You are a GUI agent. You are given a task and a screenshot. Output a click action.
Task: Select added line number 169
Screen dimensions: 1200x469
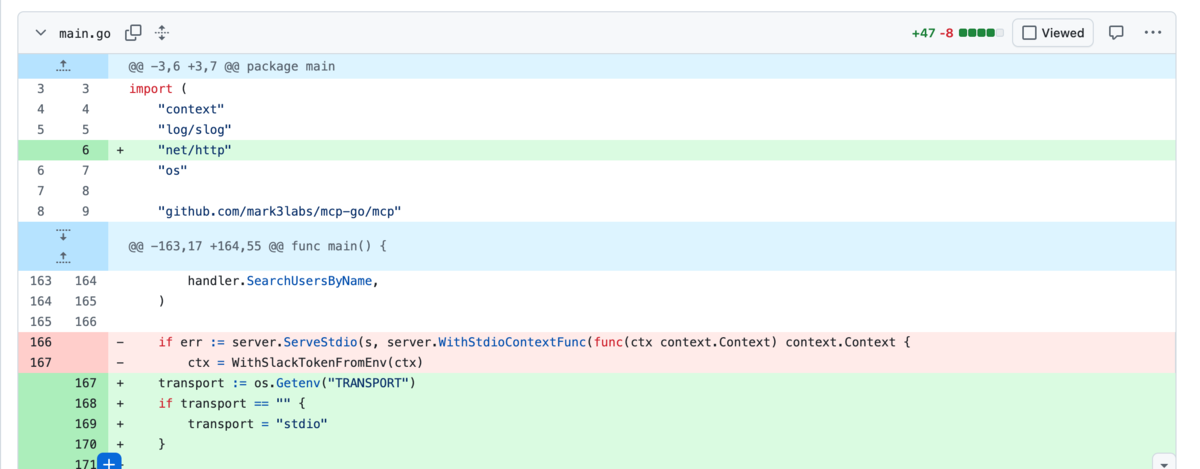[86, 424]
